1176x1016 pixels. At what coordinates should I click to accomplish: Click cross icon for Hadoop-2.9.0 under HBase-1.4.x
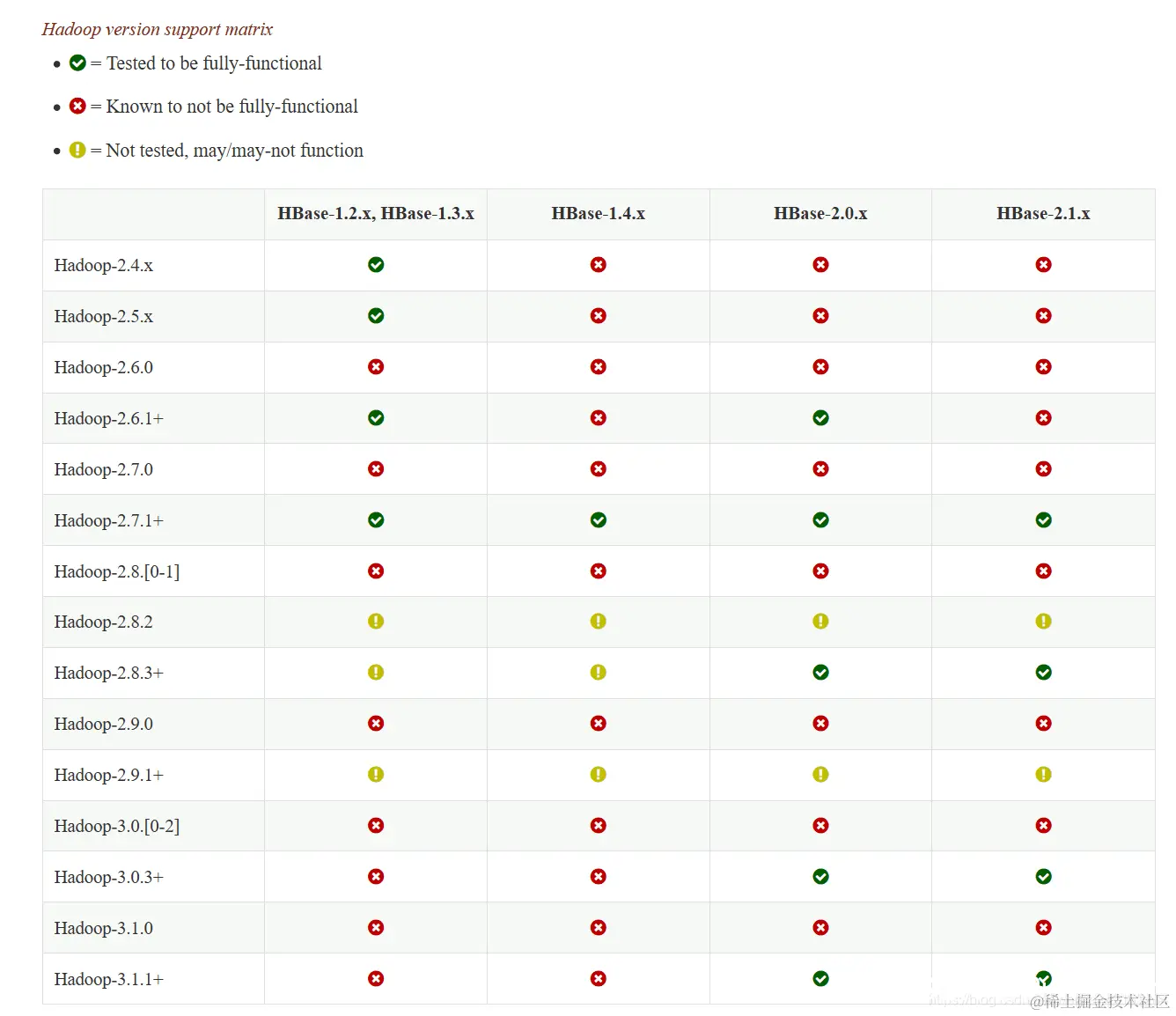599,724
